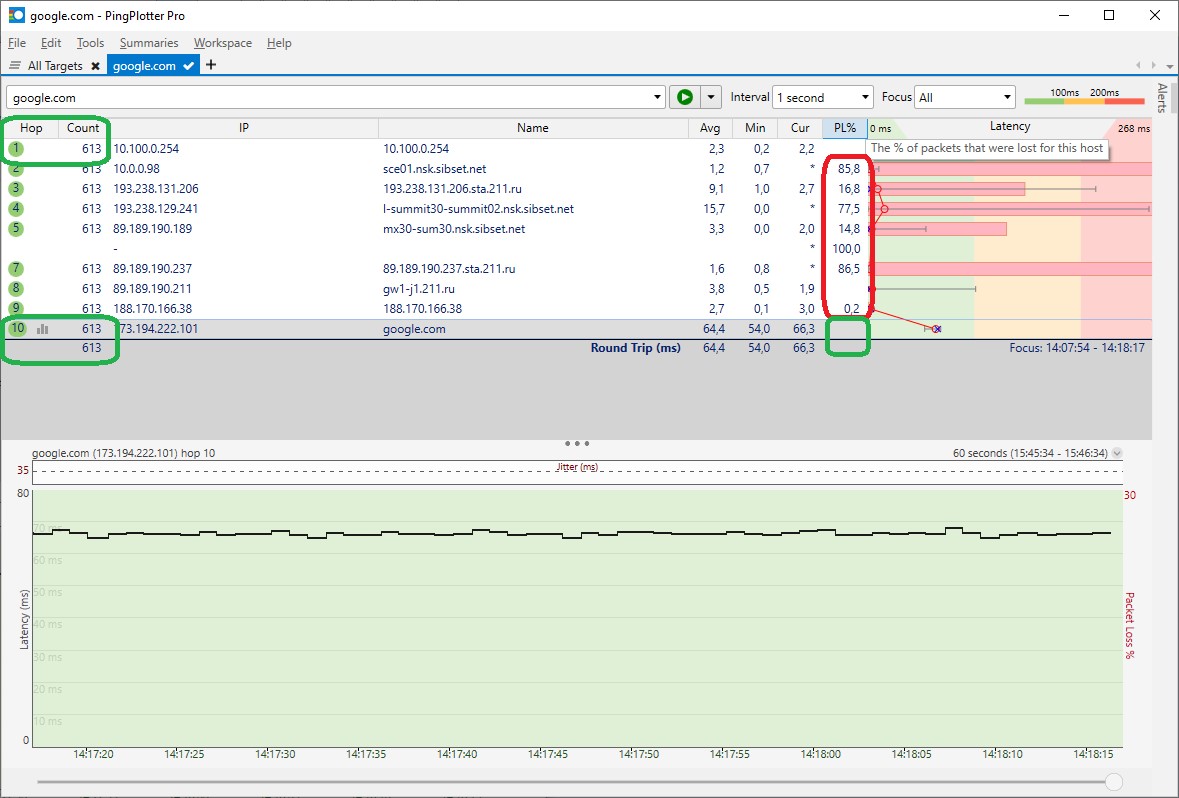Image resolution: width=1179 pixels, height=798 pixels.
Task: Switch to the All Targets tab
Action: (55, 65)
